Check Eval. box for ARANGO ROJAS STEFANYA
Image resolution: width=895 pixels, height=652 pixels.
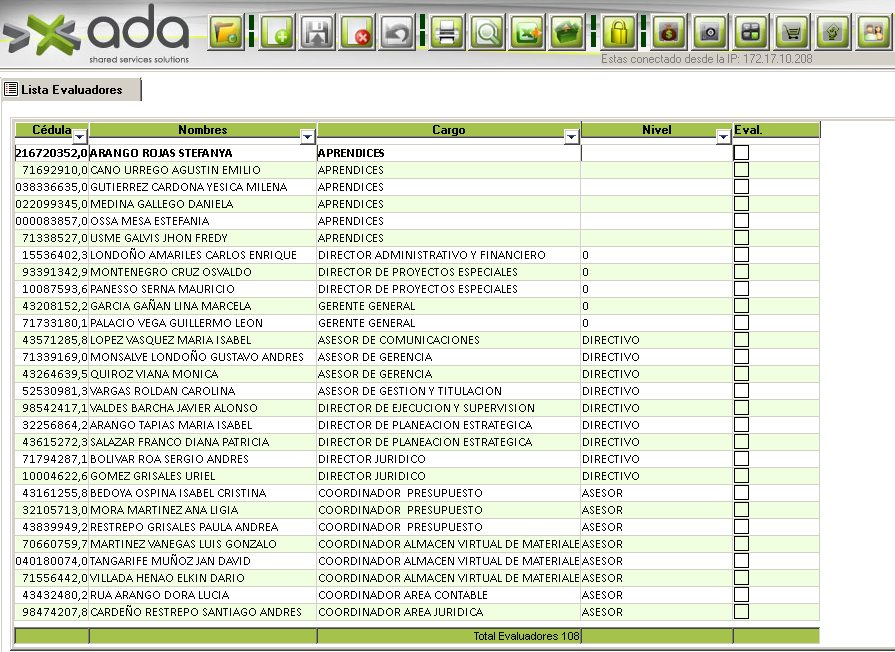coord(741,153)
